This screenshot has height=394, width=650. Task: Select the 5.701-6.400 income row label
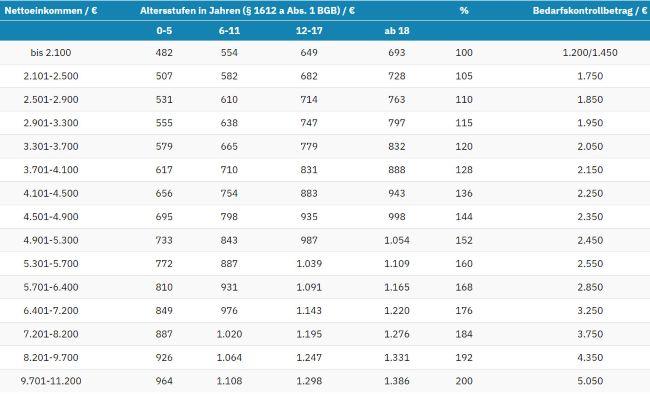tap(51, 287)
